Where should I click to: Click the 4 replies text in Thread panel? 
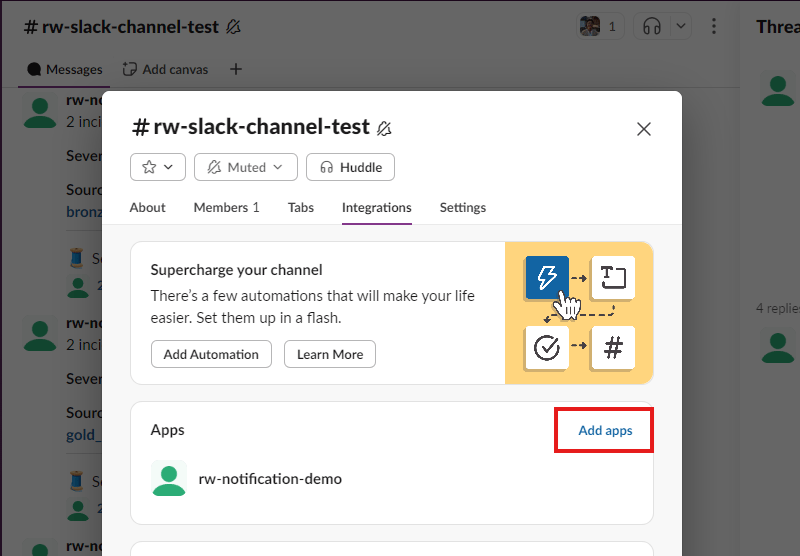point(778,308)
